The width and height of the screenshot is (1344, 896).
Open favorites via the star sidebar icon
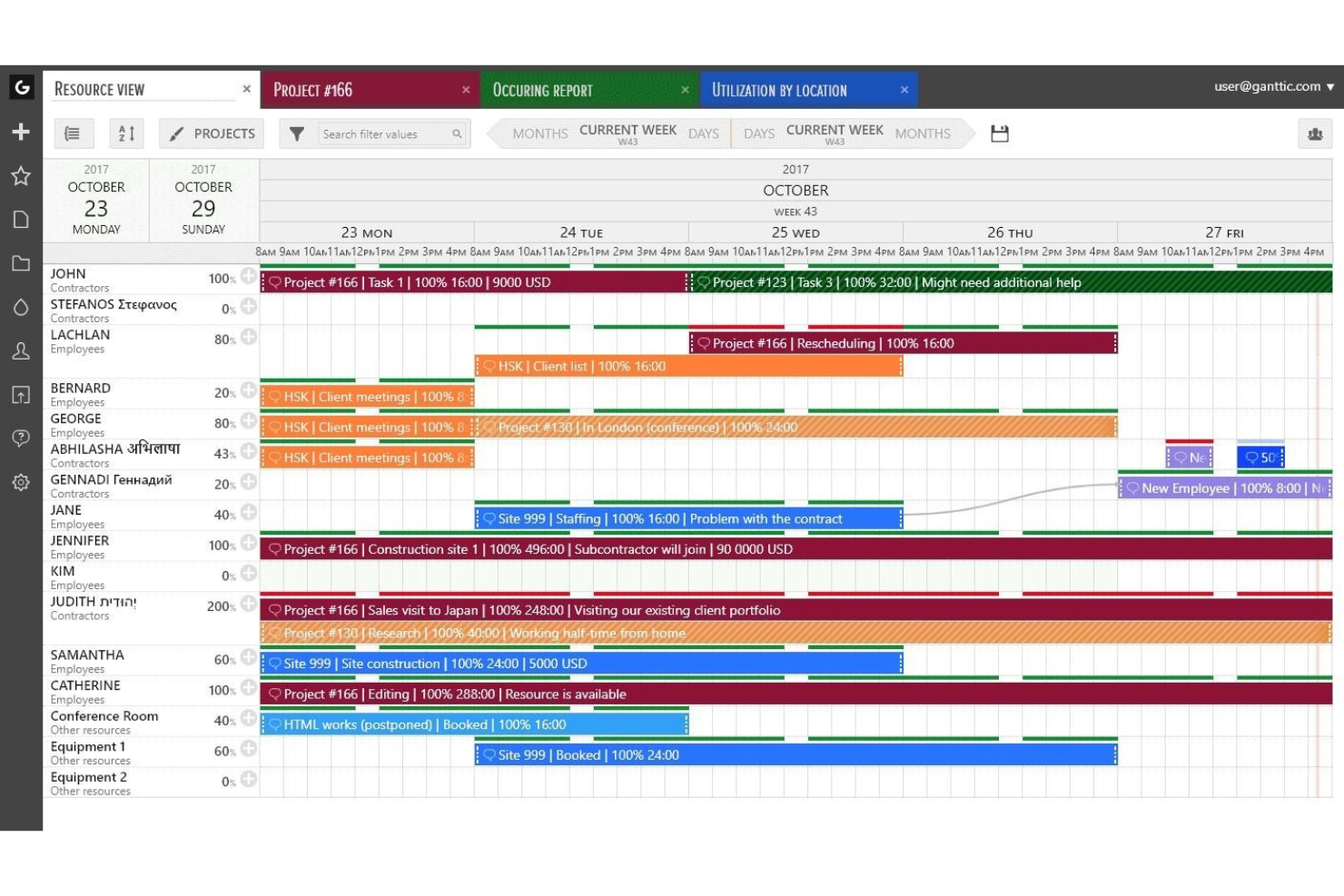[x=21, y=175]
